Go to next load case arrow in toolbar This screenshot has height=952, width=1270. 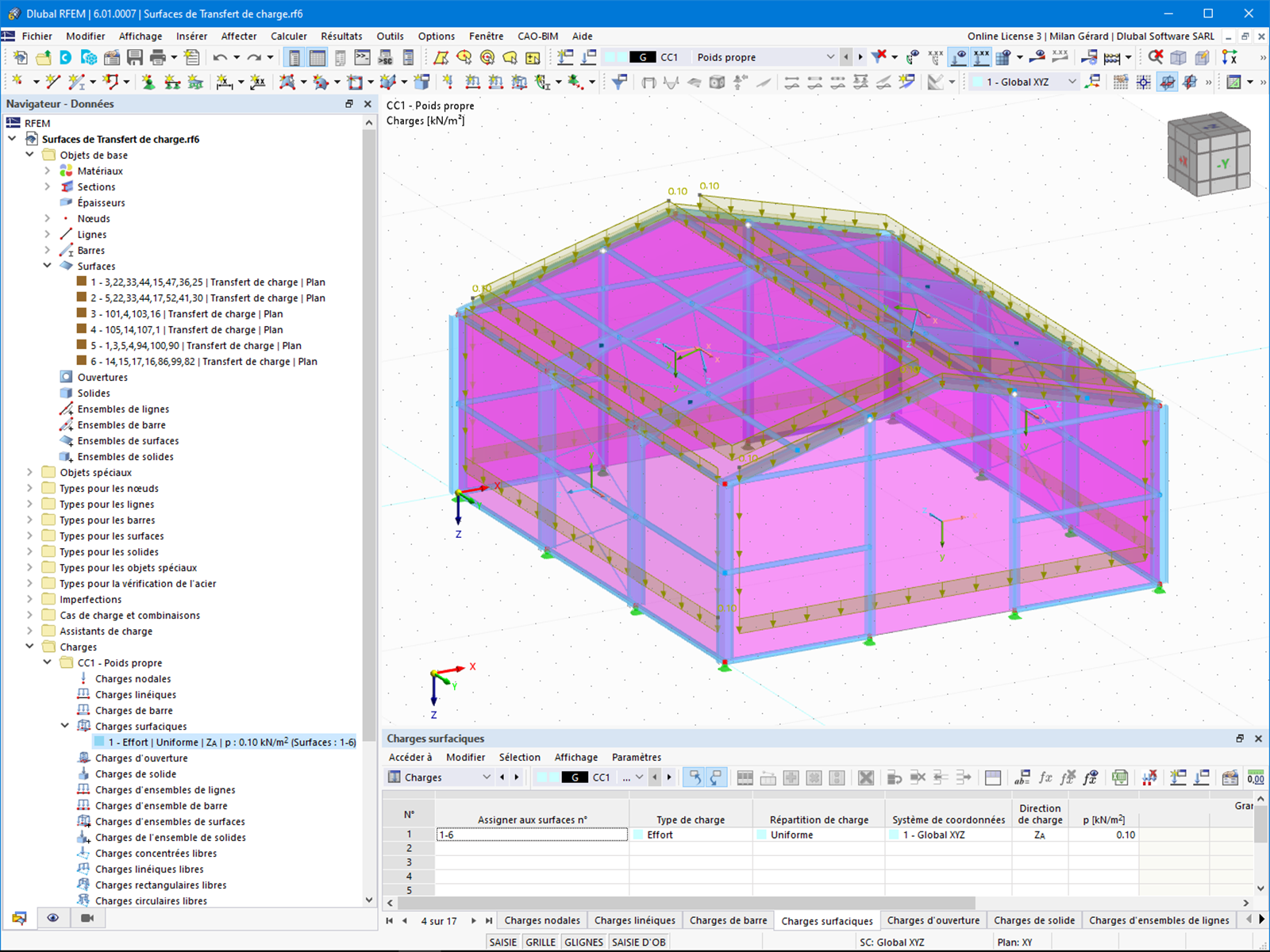(861, 57)
